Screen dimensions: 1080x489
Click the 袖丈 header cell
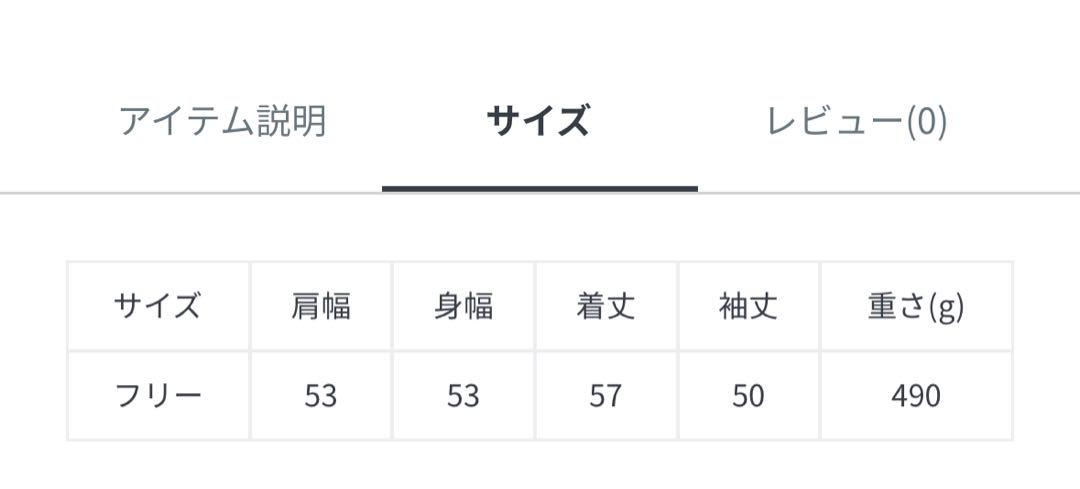pyautogui.click(x=749, y=306)
